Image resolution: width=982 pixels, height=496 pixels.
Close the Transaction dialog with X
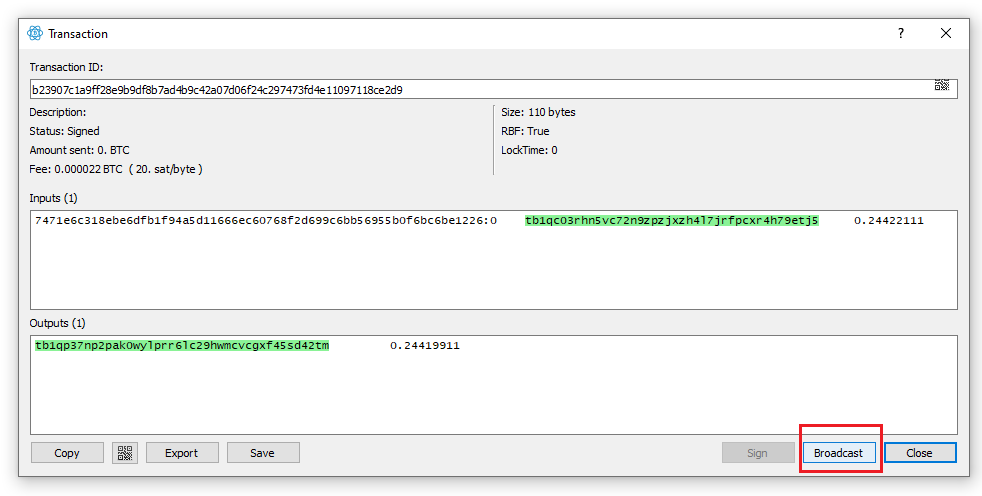[946, 33]
